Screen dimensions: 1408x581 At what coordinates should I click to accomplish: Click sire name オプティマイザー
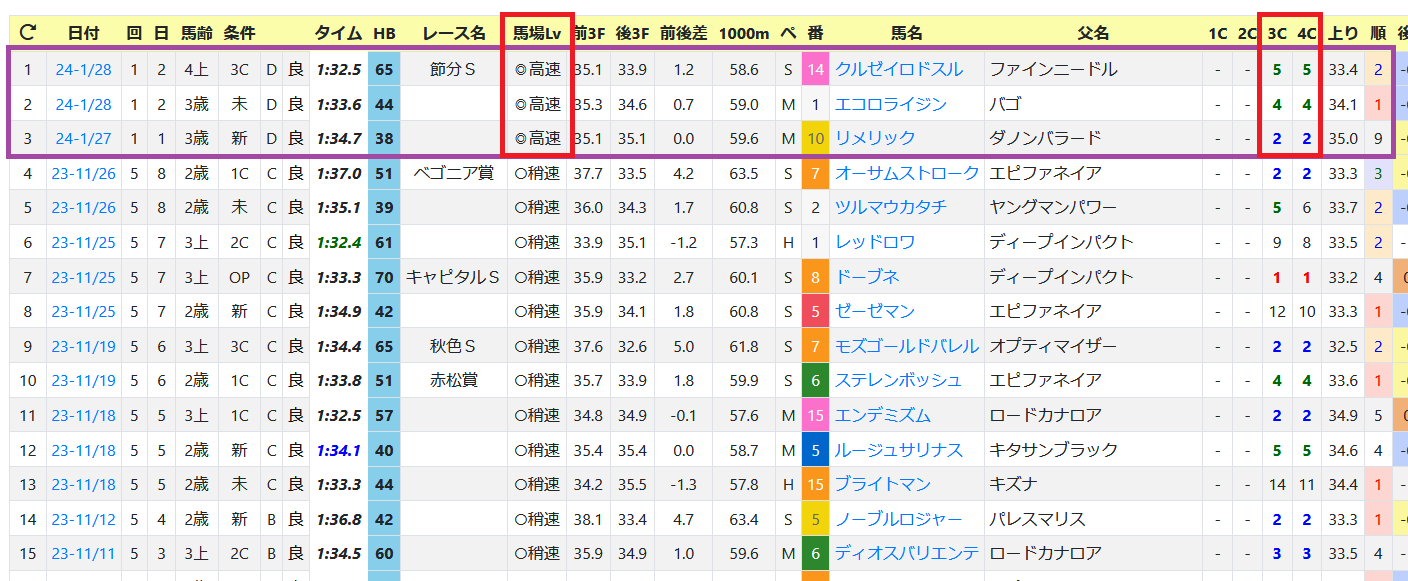tap(1053, 346)
